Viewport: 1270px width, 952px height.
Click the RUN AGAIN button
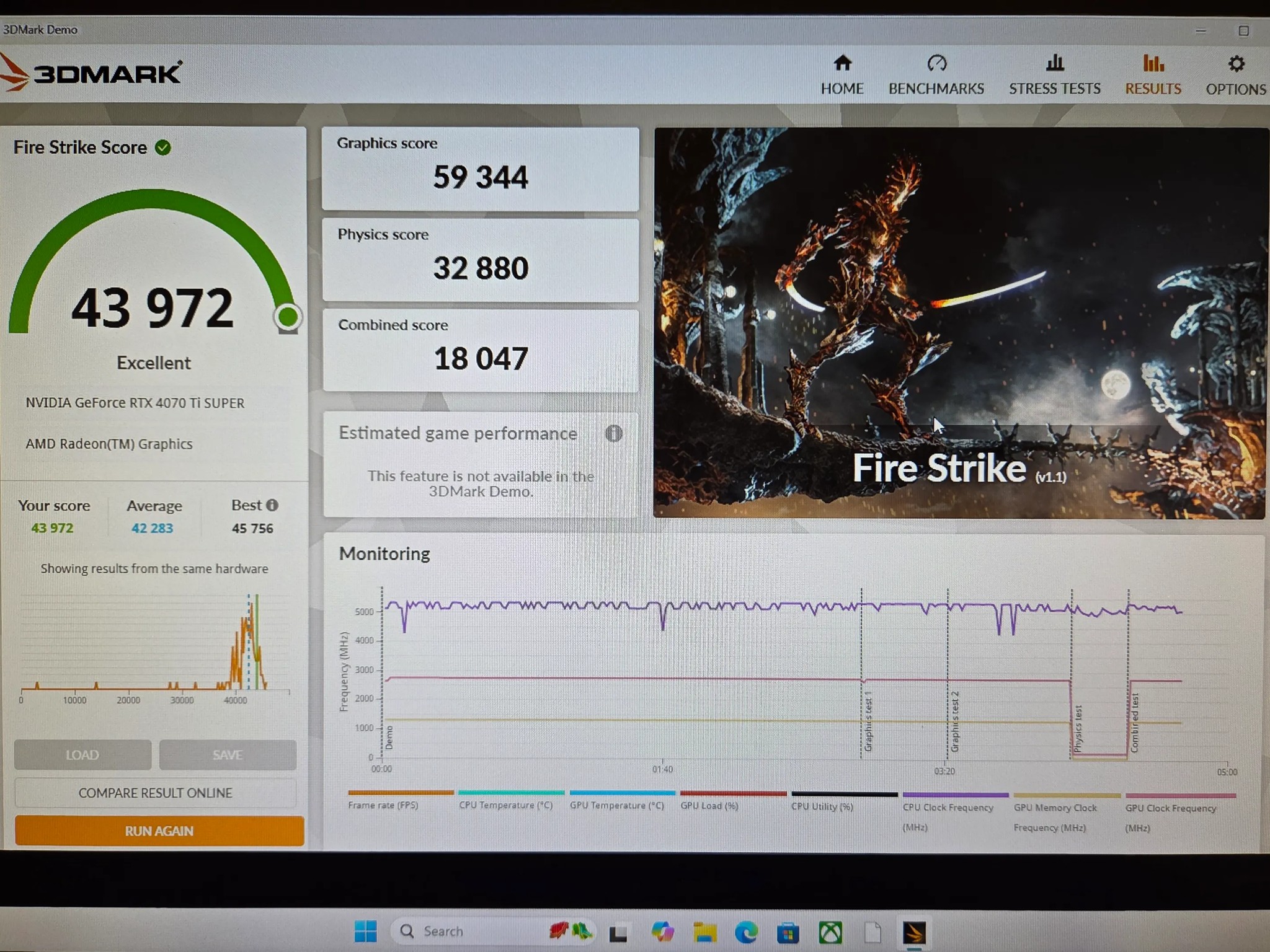click(x=159, y=831)
